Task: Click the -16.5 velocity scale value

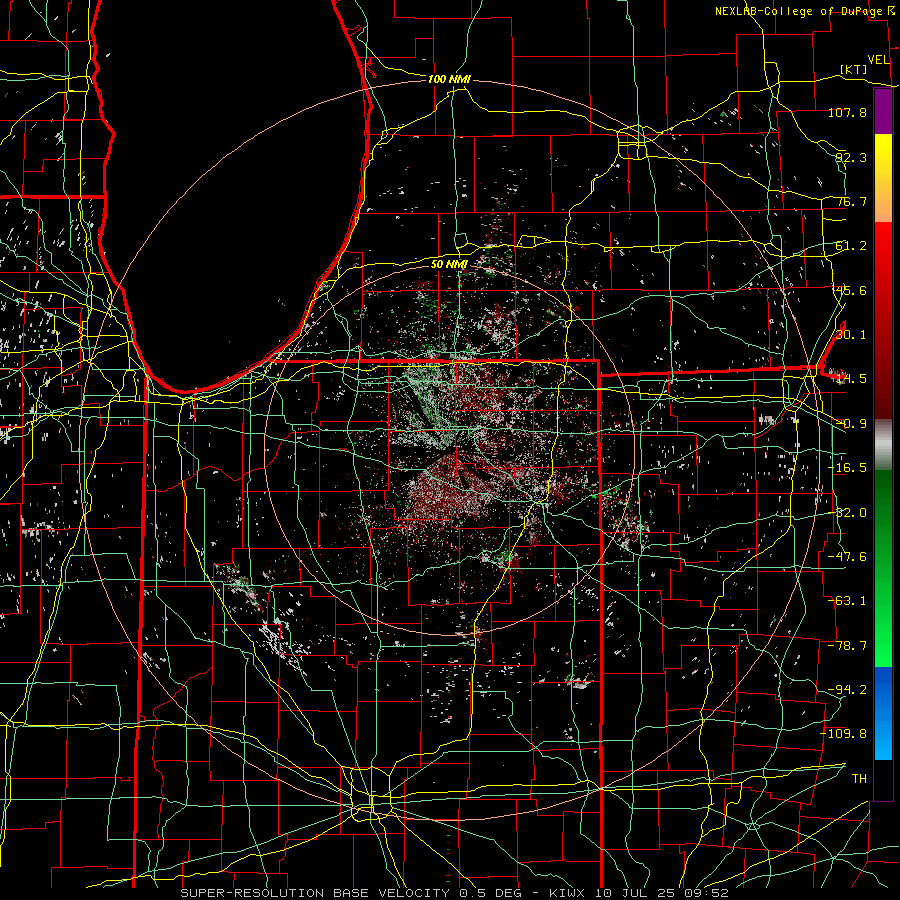Action: click(x=847, y=468)
